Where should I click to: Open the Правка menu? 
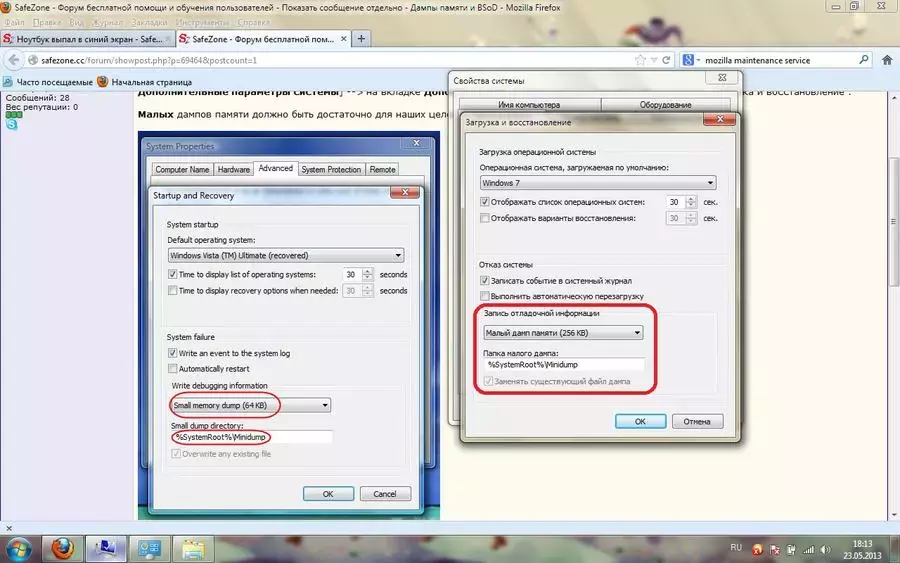pyautogui.click(x=46, y=22)
